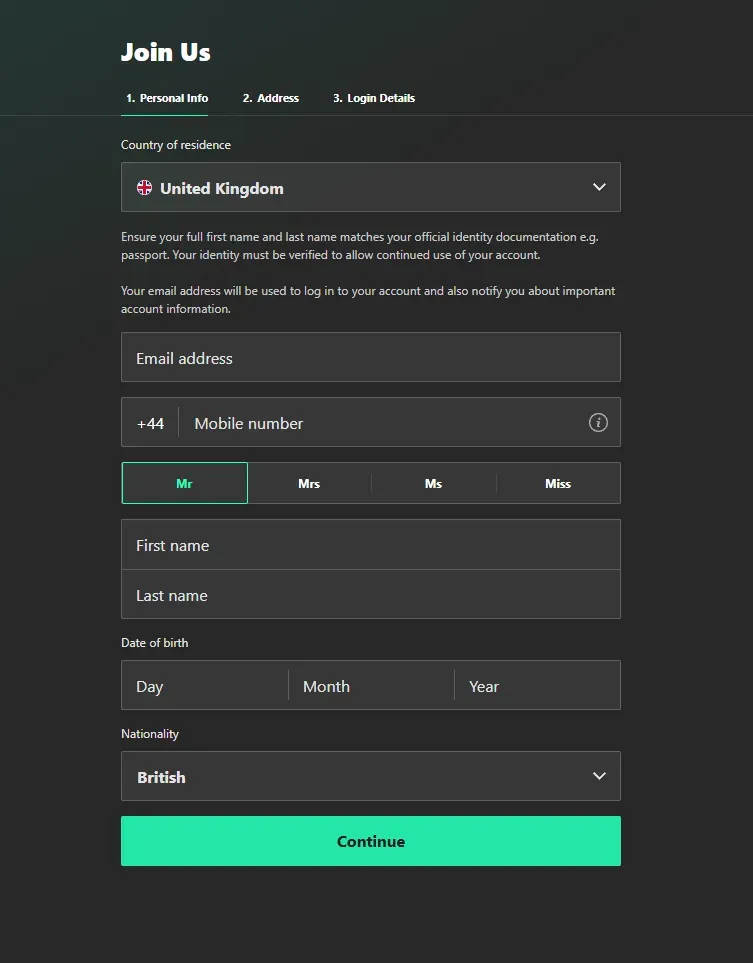Viewport: 753px width, 963px height.
Task: Focus the Email address field
Action: 370,358
